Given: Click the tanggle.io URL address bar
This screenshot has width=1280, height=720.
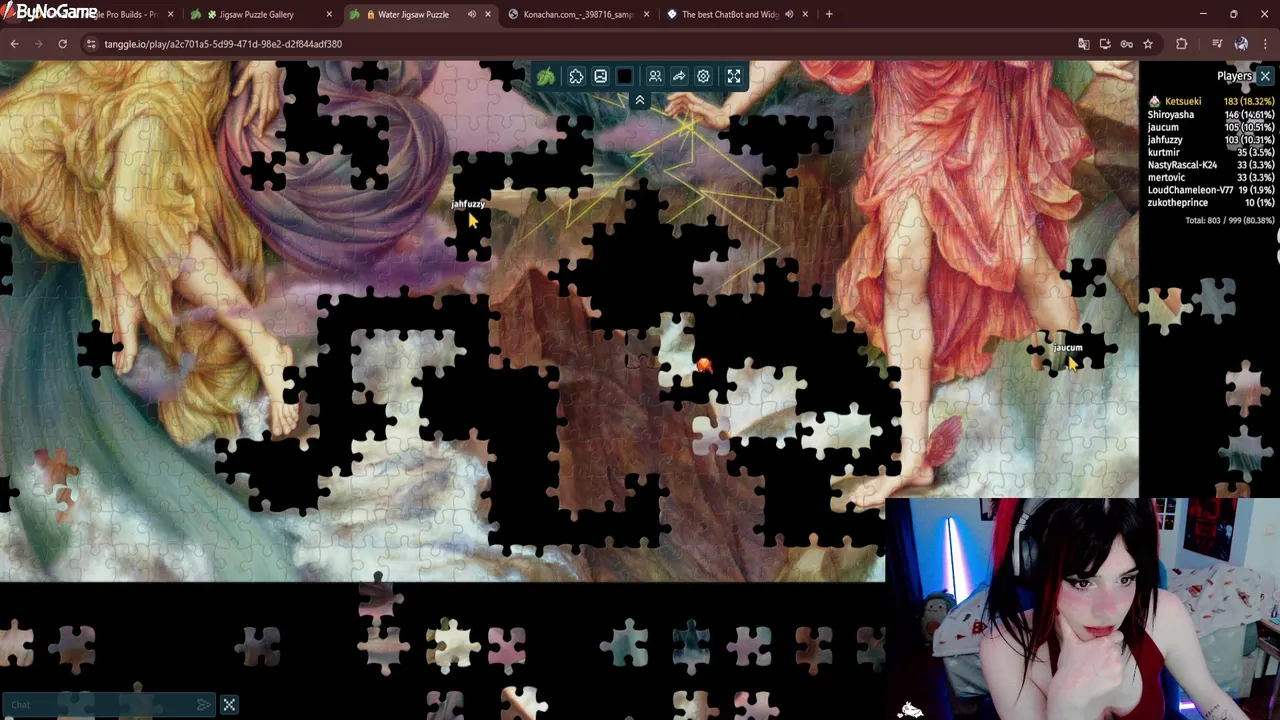Looking at the screenshot, I should coord(223,44).
